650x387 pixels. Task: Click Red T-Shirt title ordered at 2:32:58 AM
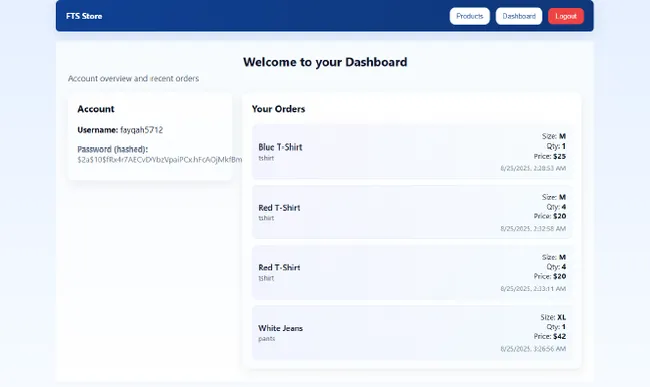[279, 208]
